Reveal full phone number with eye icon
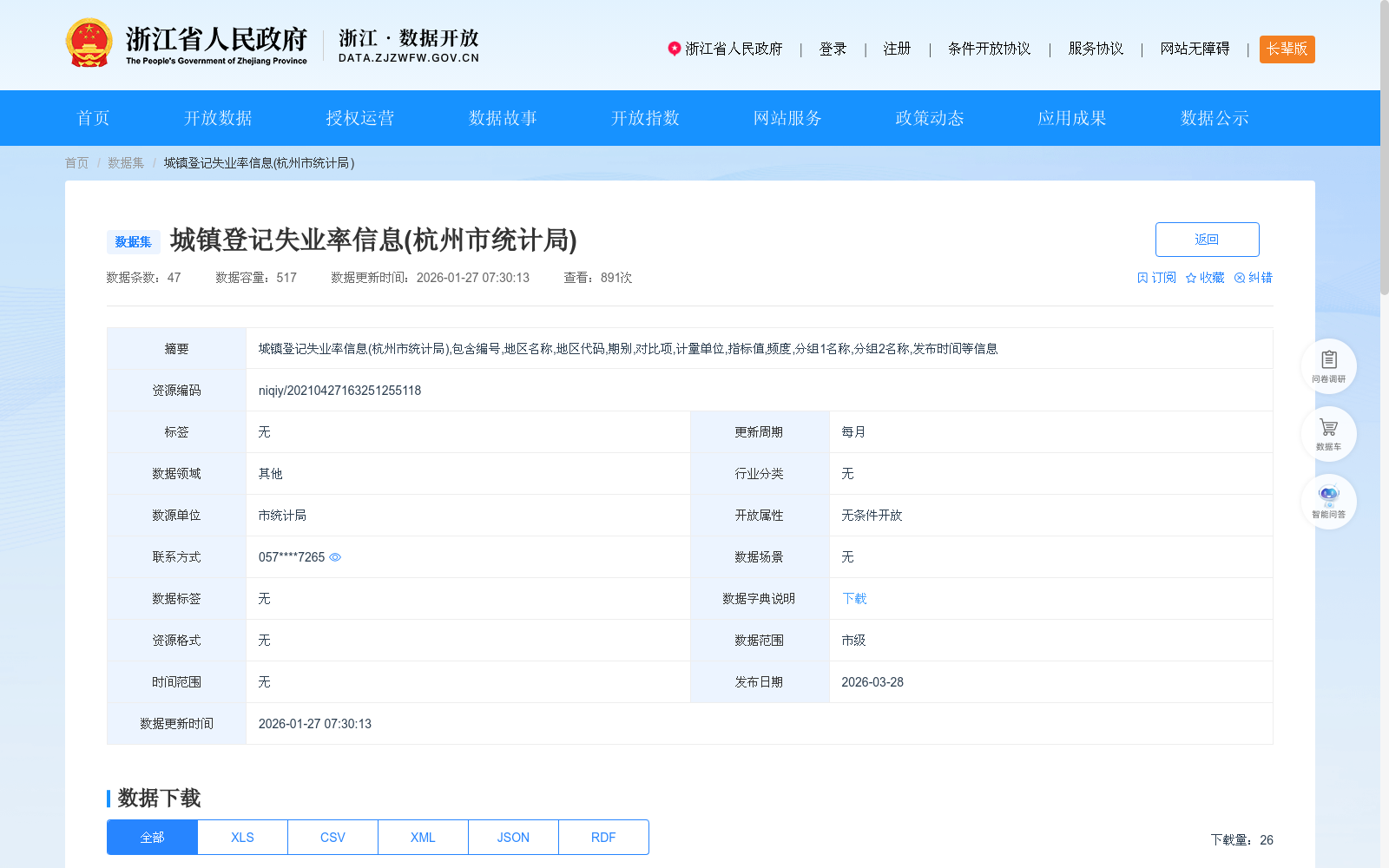This screenshot has width=1389, height=868. click(335, 557)
